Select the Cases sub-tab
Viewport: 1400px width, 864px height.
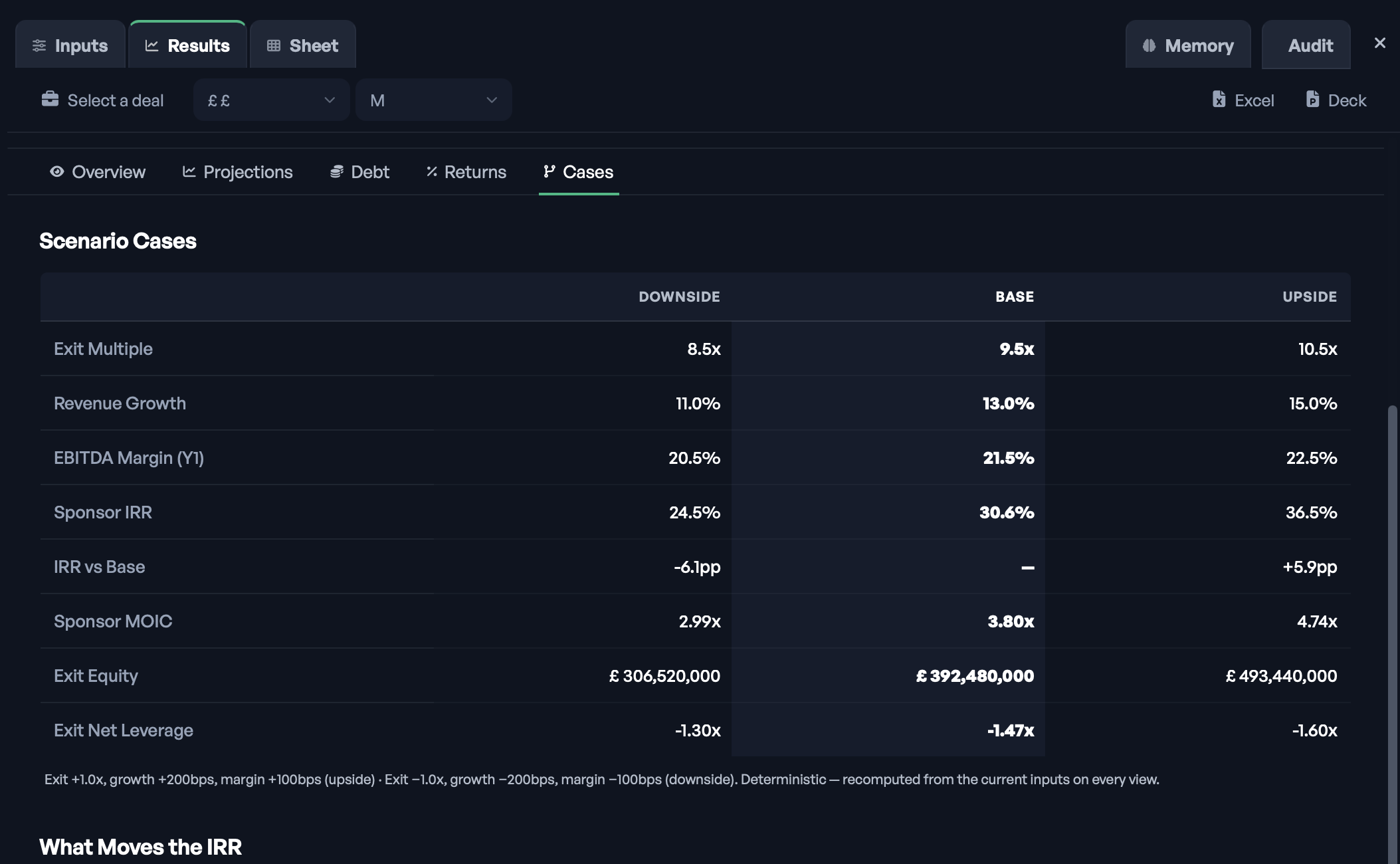pos(579,171)
